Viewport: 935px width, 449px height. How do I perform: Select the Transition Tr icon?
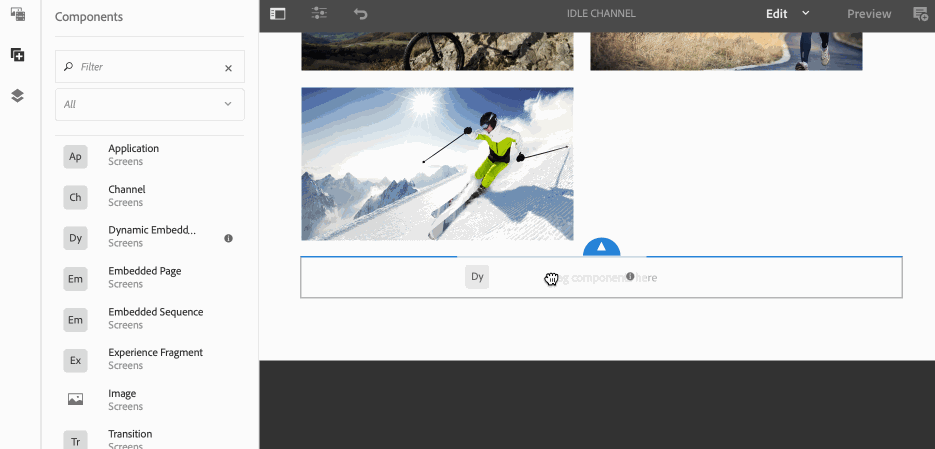coord(75,441)
